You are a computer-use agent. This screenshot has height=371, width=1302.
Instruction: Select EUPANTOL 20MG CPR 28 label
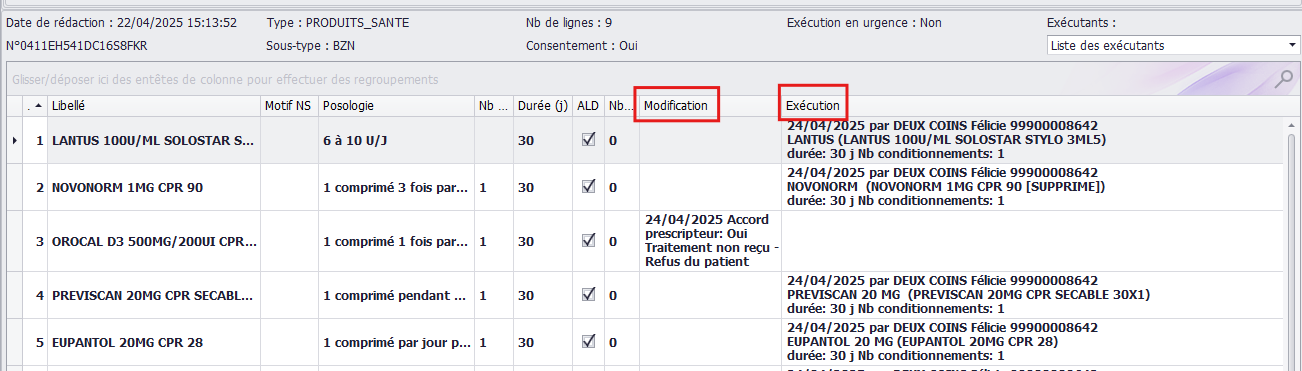(x=127, y=343)
